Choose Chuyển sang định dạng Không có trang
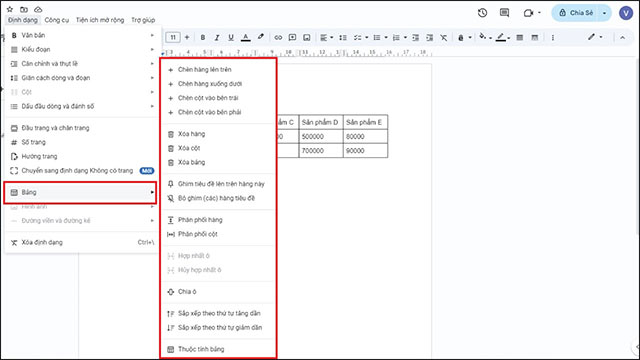 (x=82, y=171)
